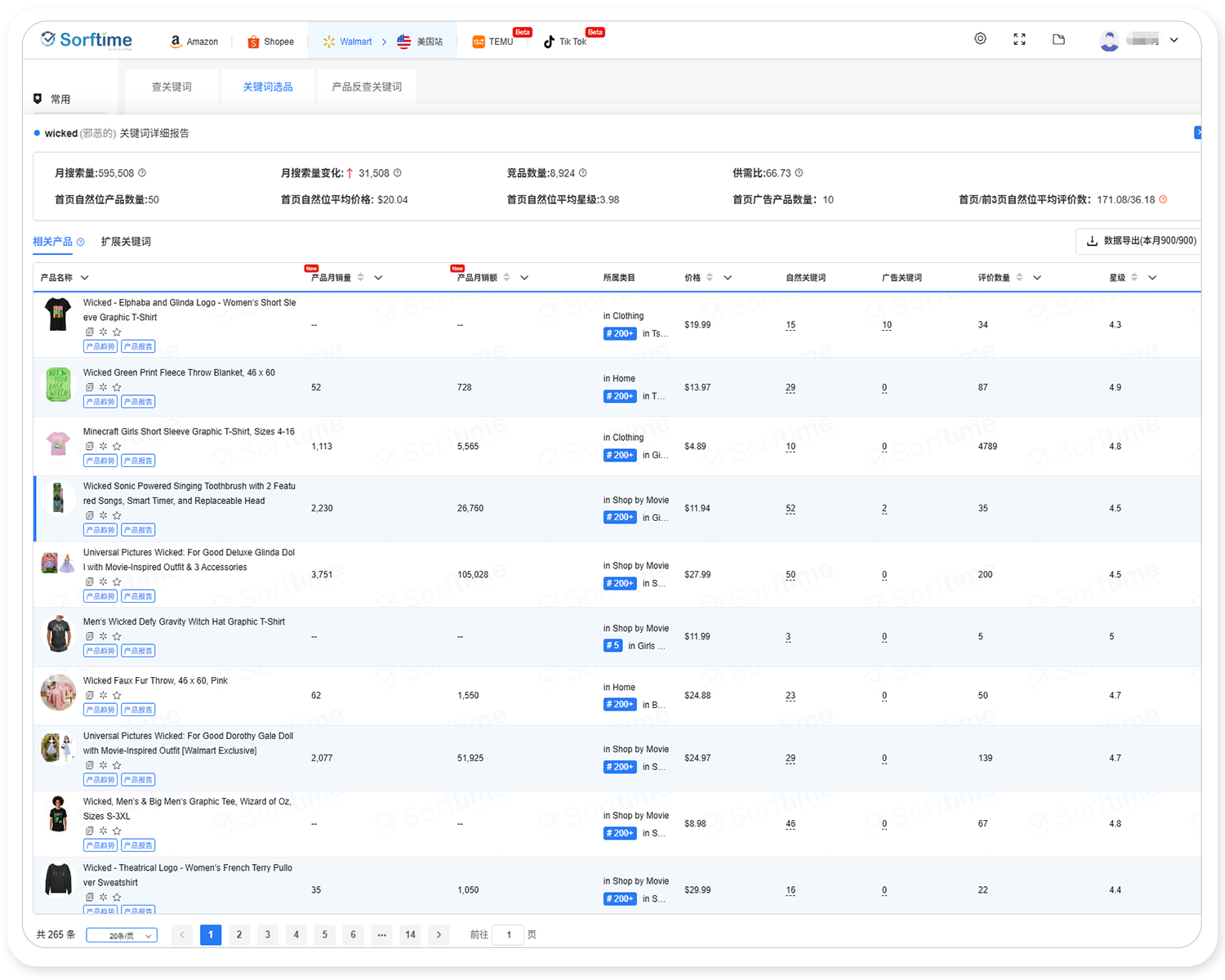Go to page 14 in pagination
This screenshot has width=1225, height=980.
click(x=410, y=935)
